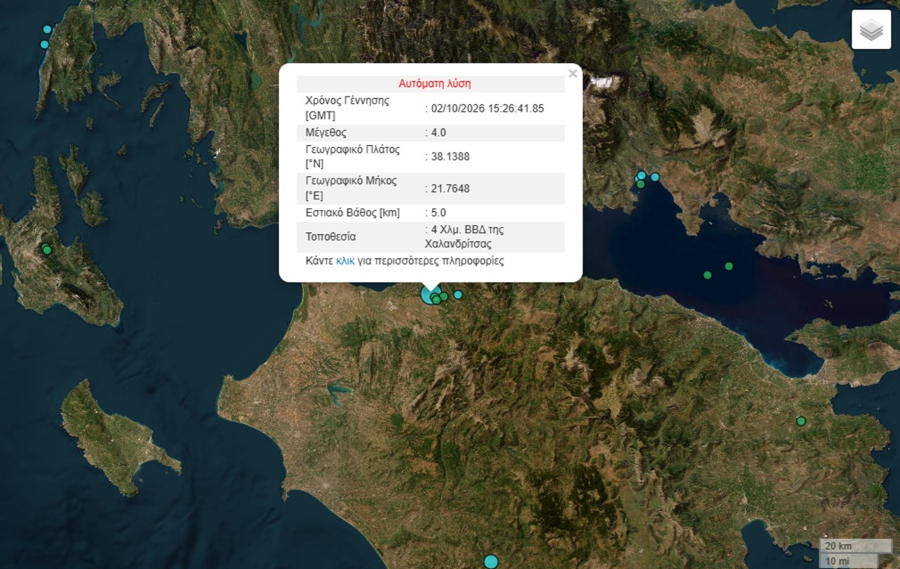Click the cyan earthquake marker at the bottom edge
900x569 pixels.
click(491, 561)
